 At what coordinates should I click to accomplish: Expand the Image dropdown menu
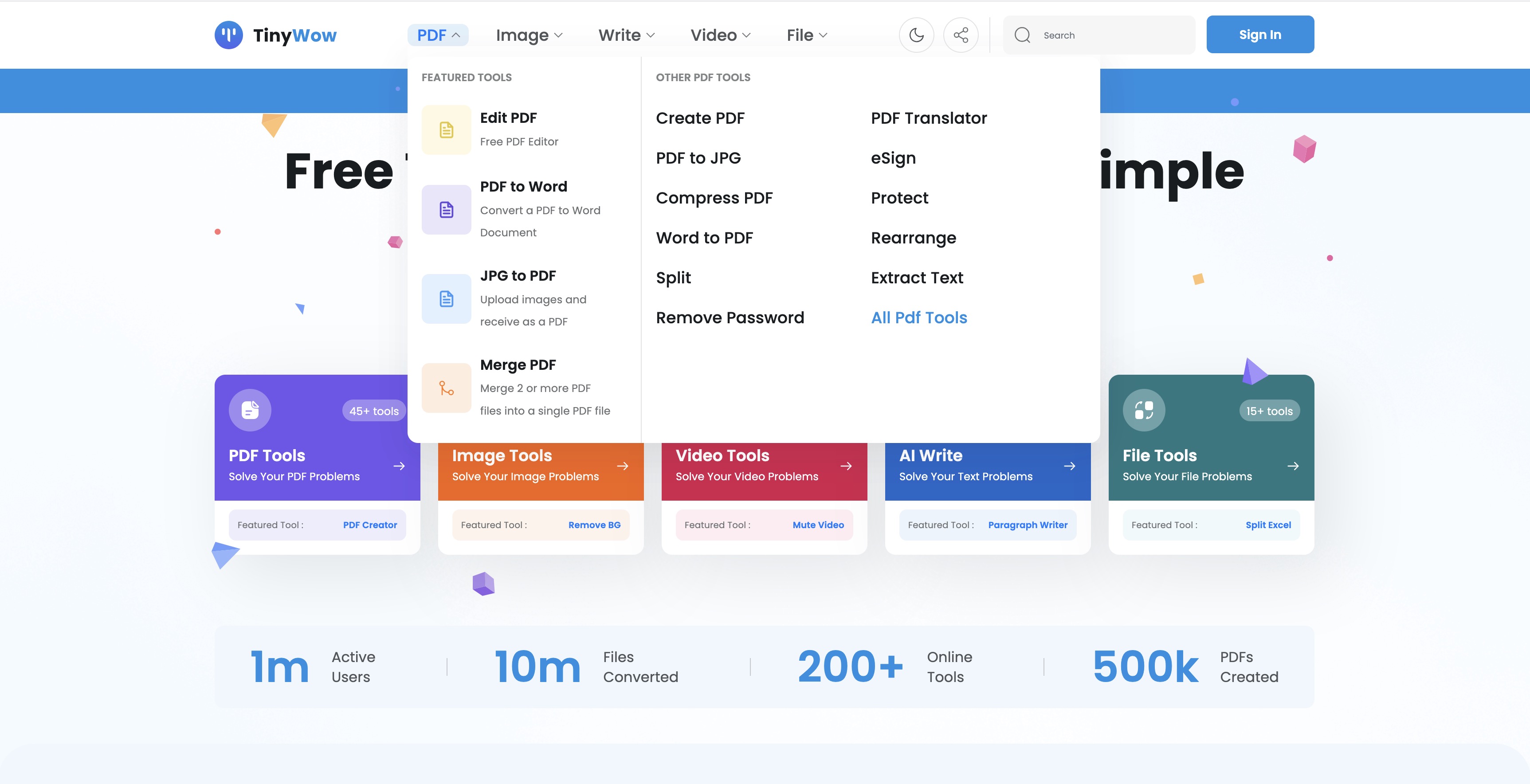(529, 35)
